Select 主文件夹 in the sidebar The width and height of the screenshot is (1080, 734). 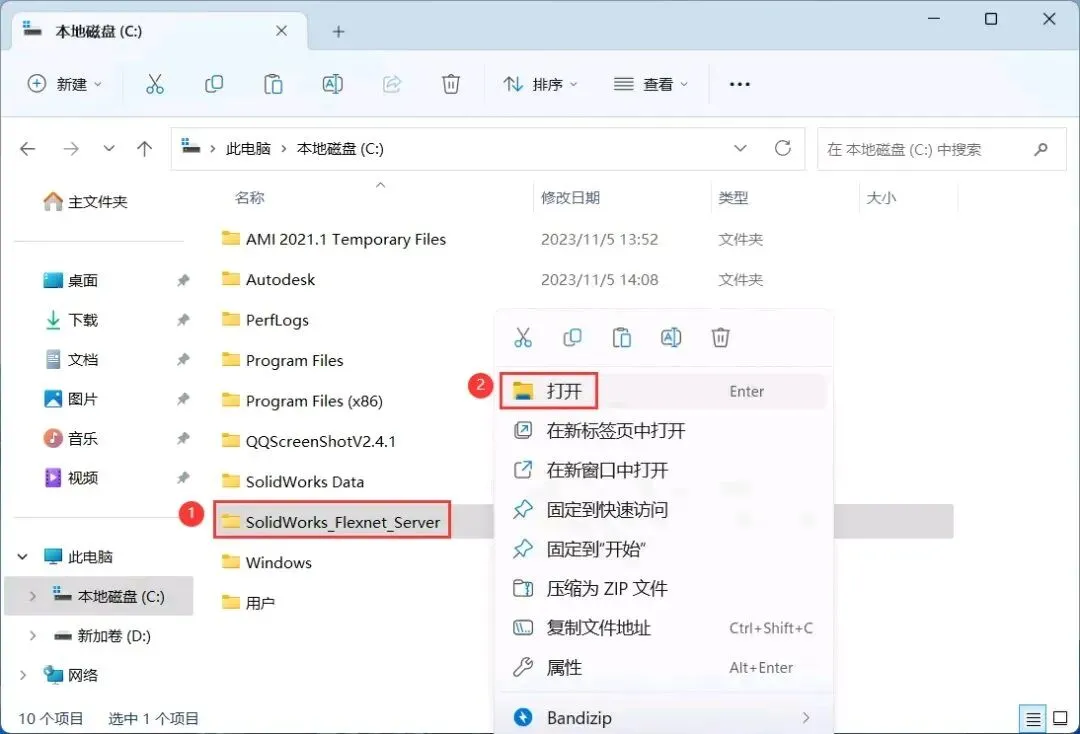(85, 202)
